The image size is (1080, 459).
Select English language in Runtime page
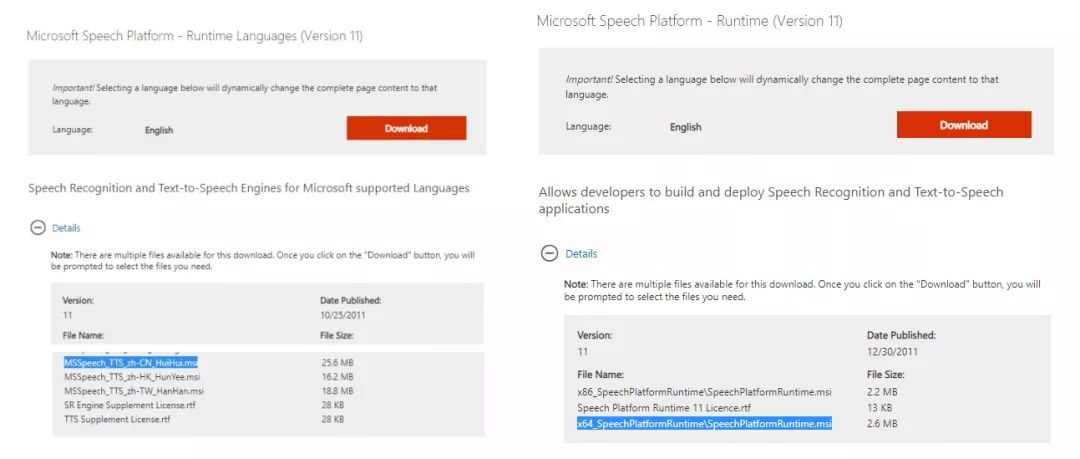click(x=685, y=127)
